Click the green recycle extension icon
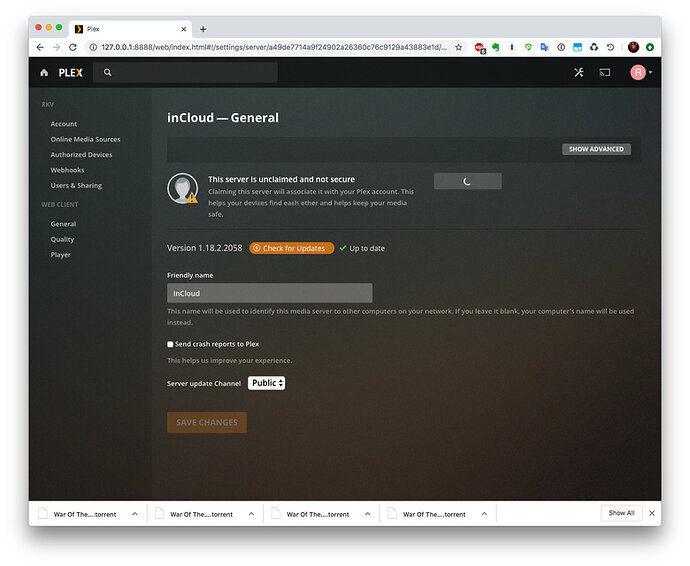Image resolution: width=690 pixels, height=566 pixels. (594, 47)
